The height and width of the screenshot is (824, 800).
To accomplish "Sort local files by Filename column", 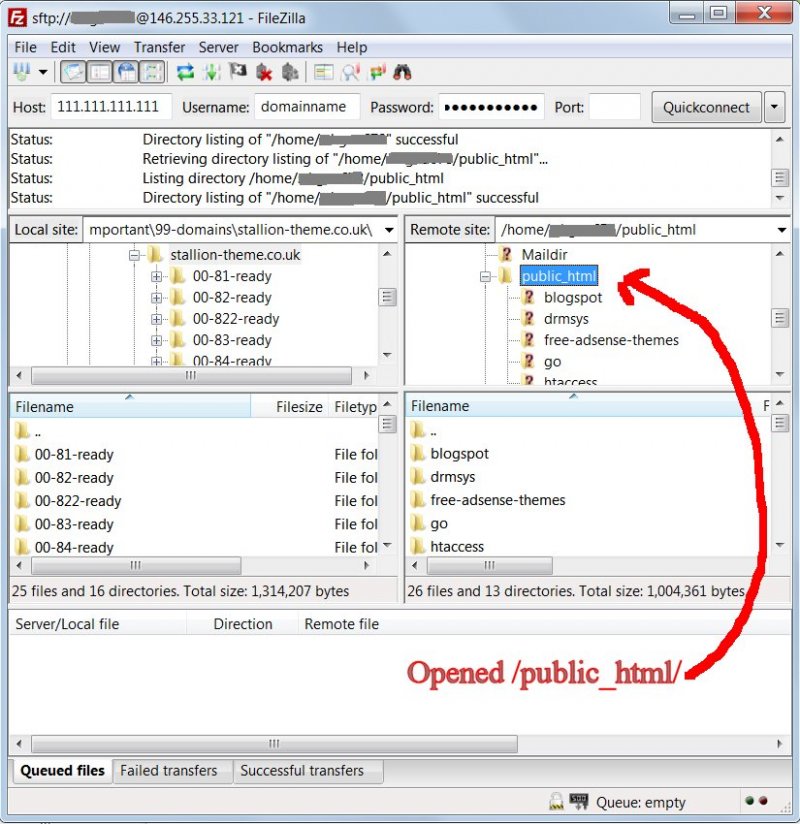I will [130, 407].
